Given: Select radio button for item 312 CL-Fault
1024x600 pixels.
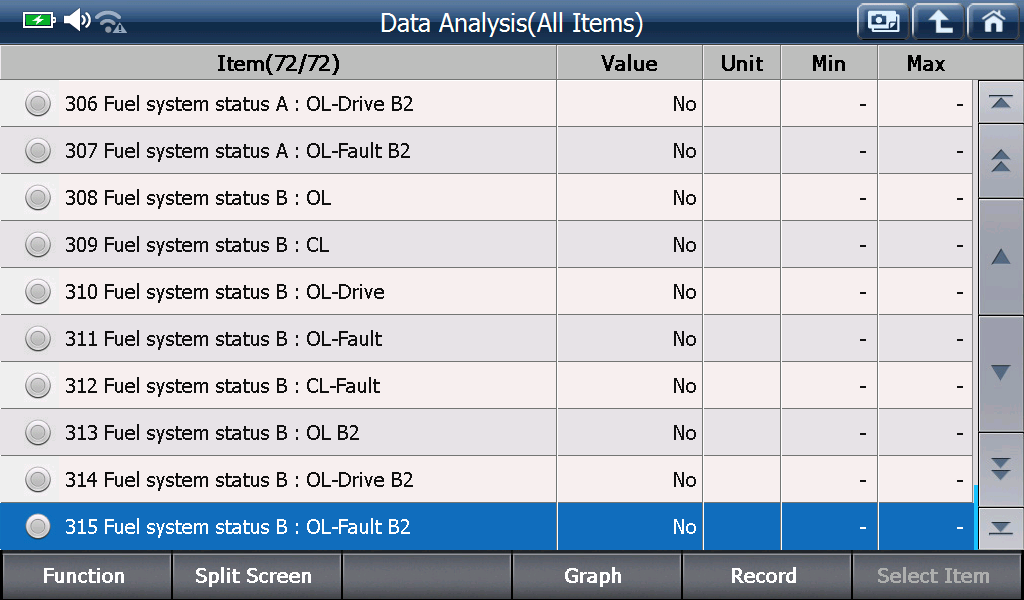Looking at the screenshot, I should click(38, 386).
